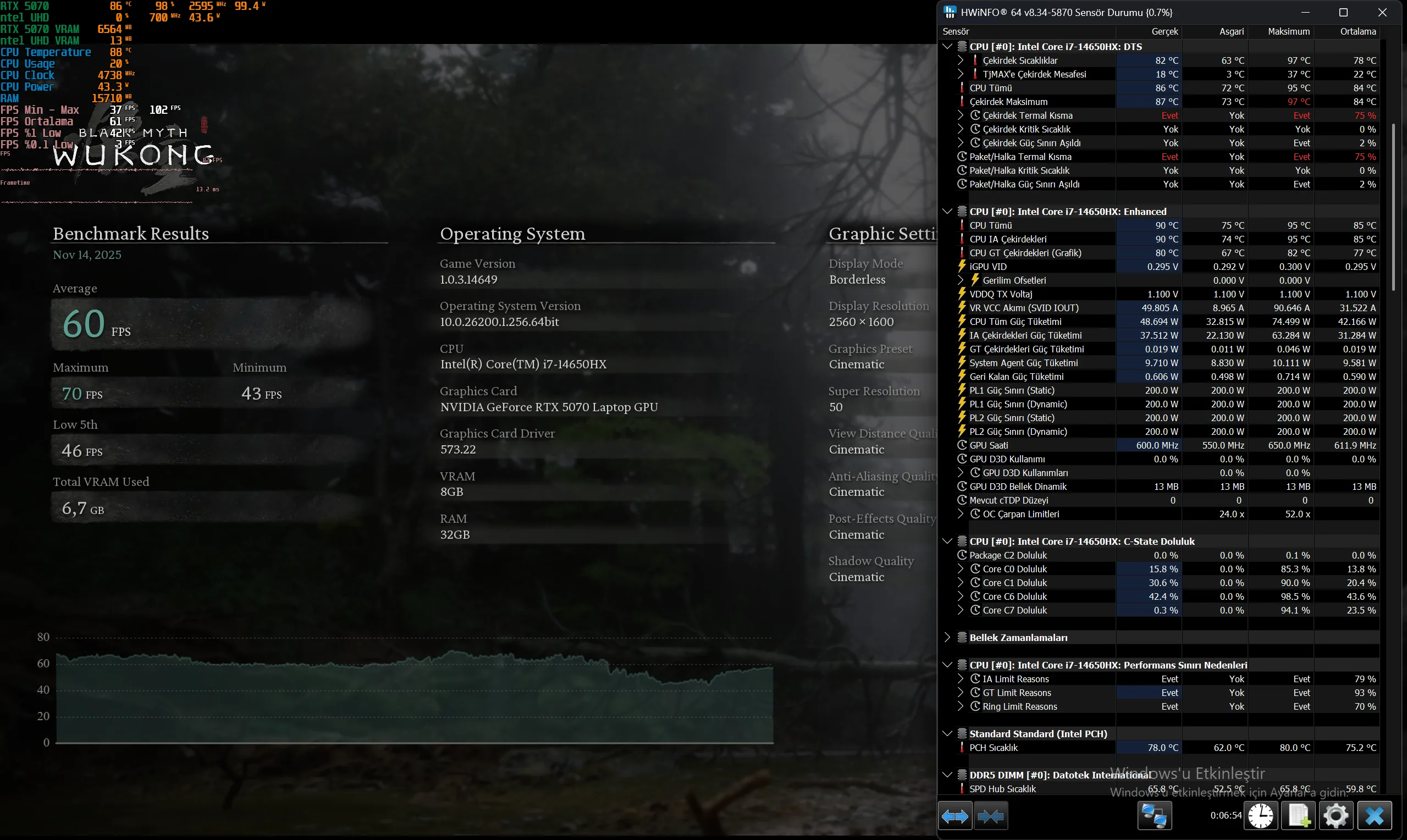Click the 2560 × 1600 Display Resolution value

(x=862, y=322)
